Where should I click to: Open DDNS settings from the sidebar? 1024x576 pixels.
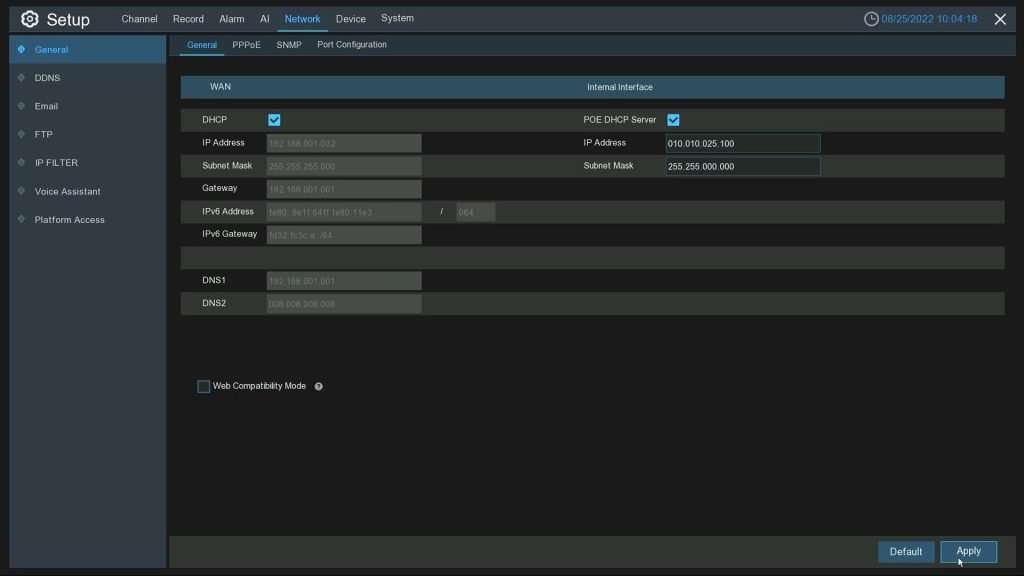(x=47, y=77)
